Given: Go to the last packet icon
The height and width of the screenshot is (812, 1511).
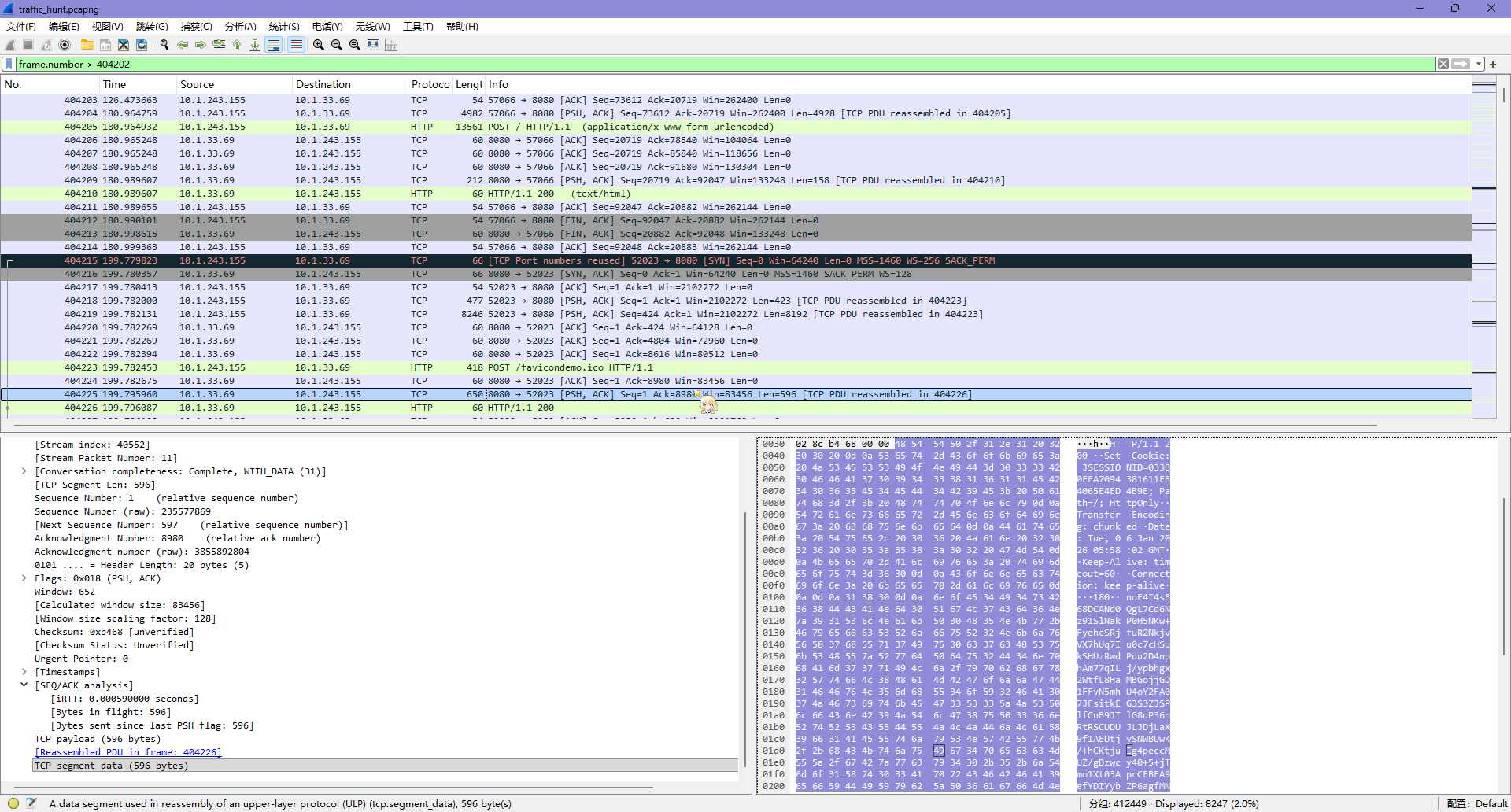Looking at the screenshot, I should [255, 45].
